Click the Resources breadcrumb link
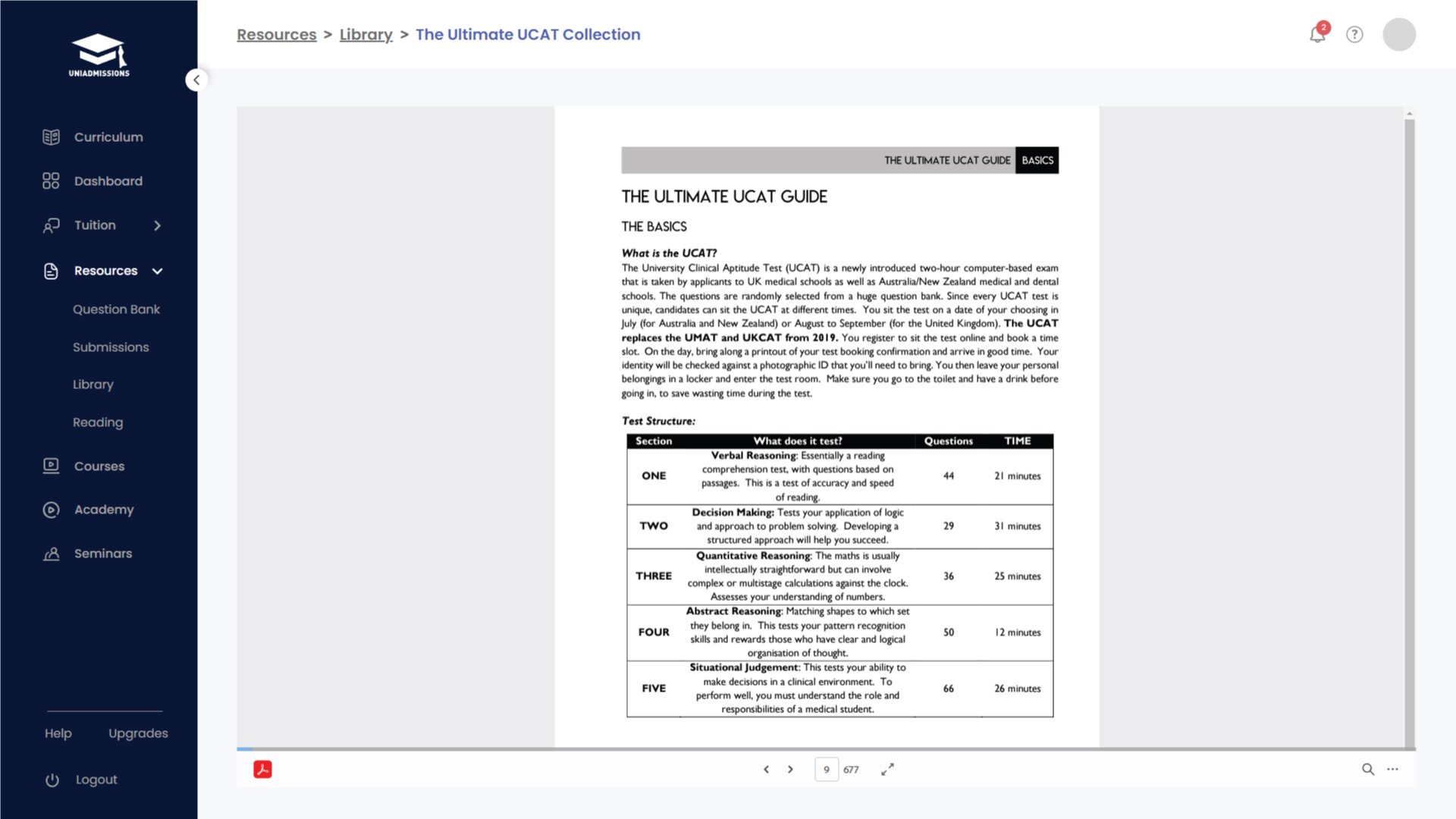The image size is (1456, 819). 277,34
